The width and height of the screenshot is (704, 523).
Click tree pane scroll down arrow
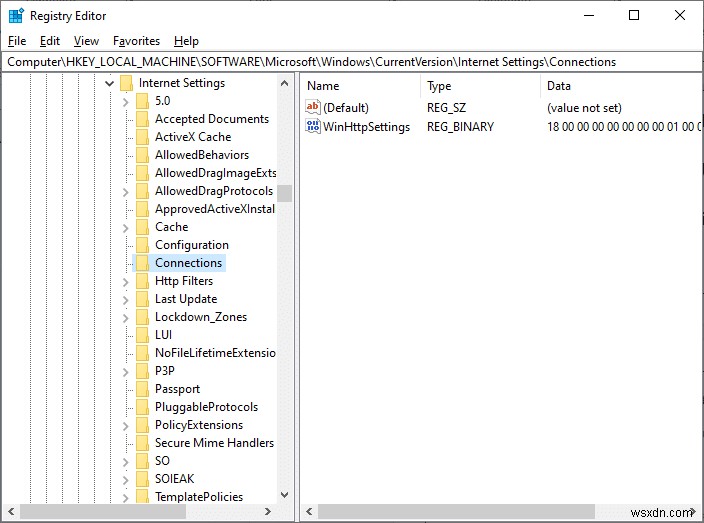click(x=284, y=495)
